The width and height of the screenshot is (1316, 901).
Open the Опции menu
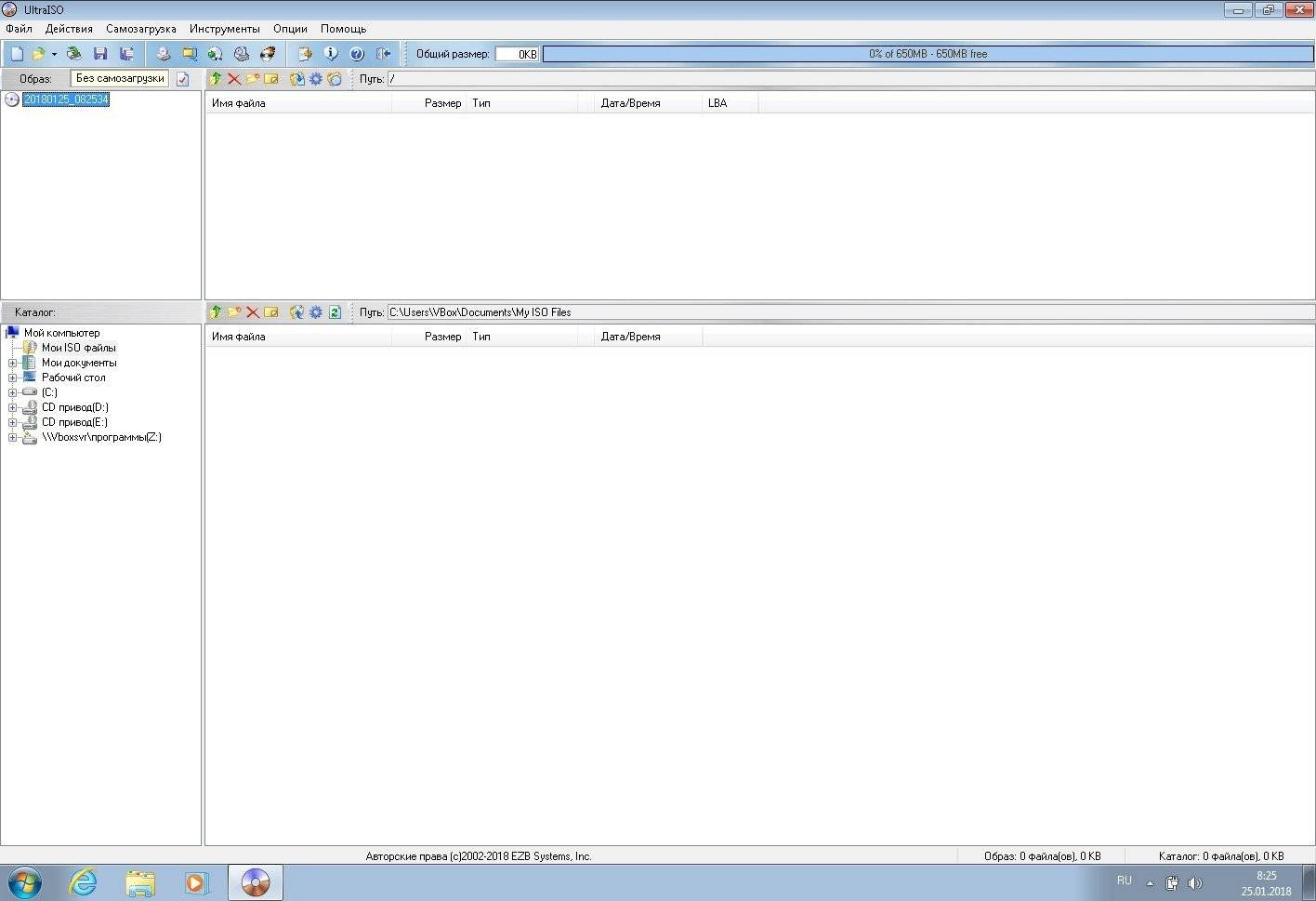290,29
